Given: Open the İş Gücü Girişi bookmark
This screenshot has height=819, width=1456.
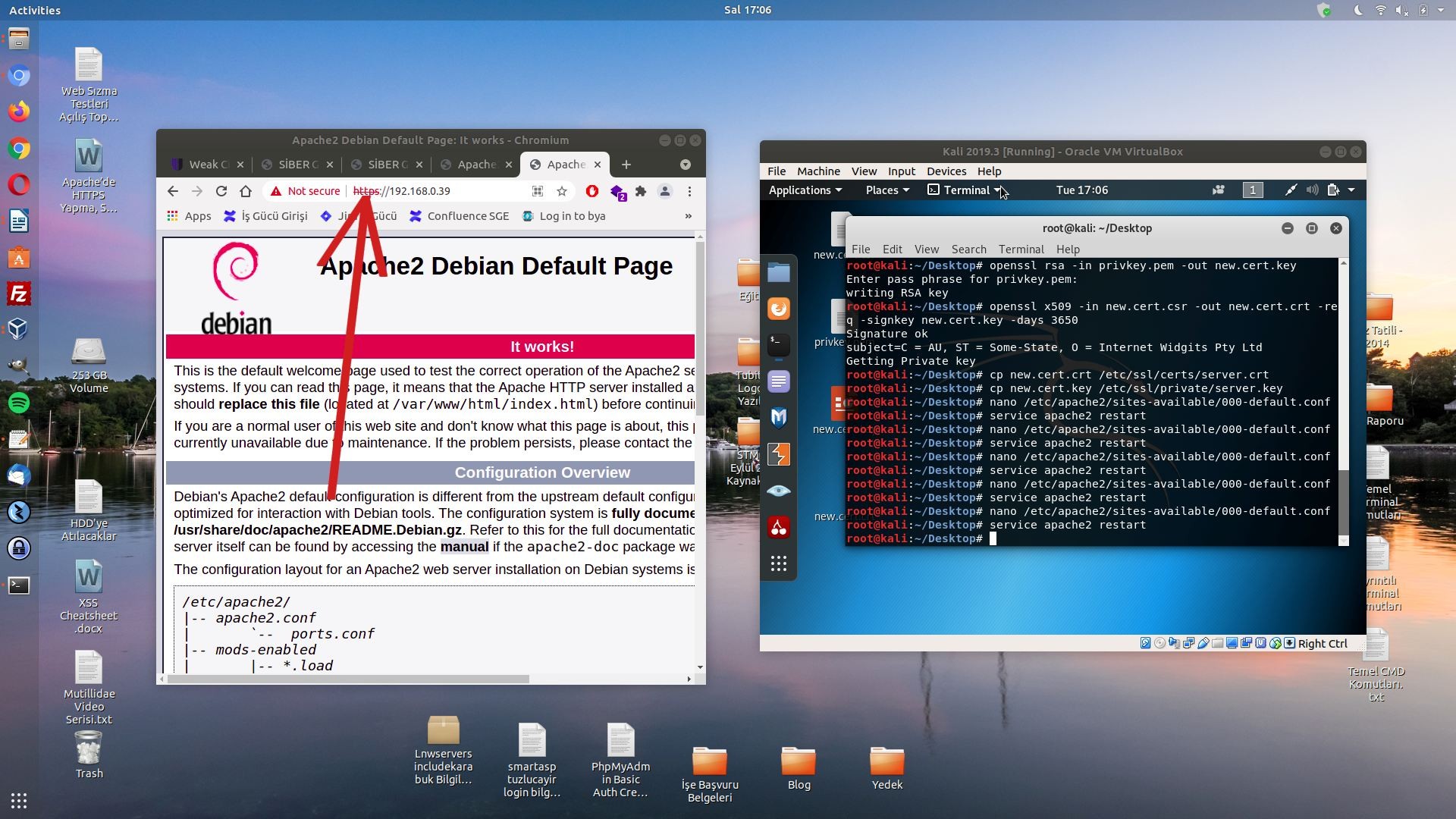Looking at the screenshot, I should 265,216.
